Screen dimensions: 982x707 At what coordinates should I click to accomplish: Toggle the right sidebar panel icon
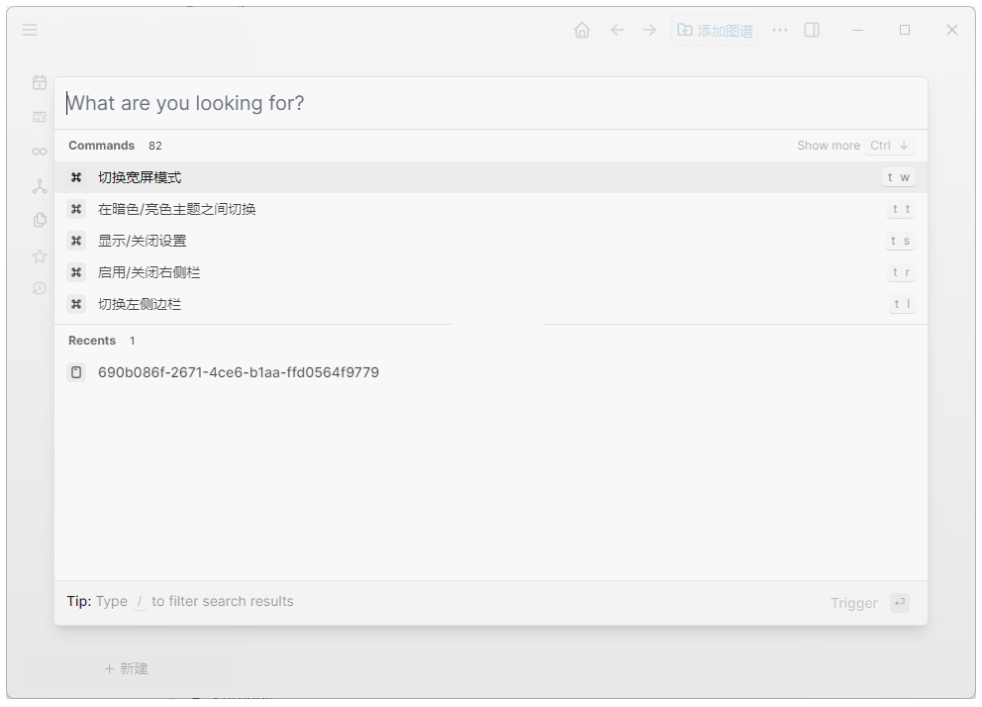pyautogui.click(x=812, y=31)
